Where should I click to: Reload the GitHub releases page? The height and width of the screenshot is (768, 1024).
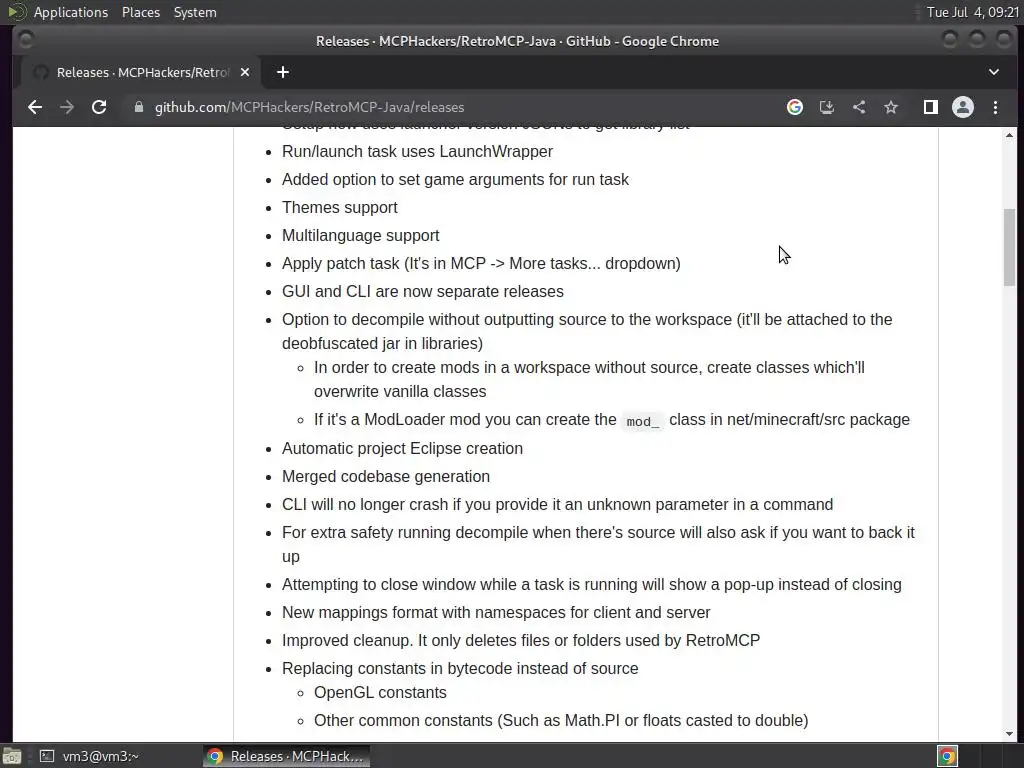click(99, 107)
